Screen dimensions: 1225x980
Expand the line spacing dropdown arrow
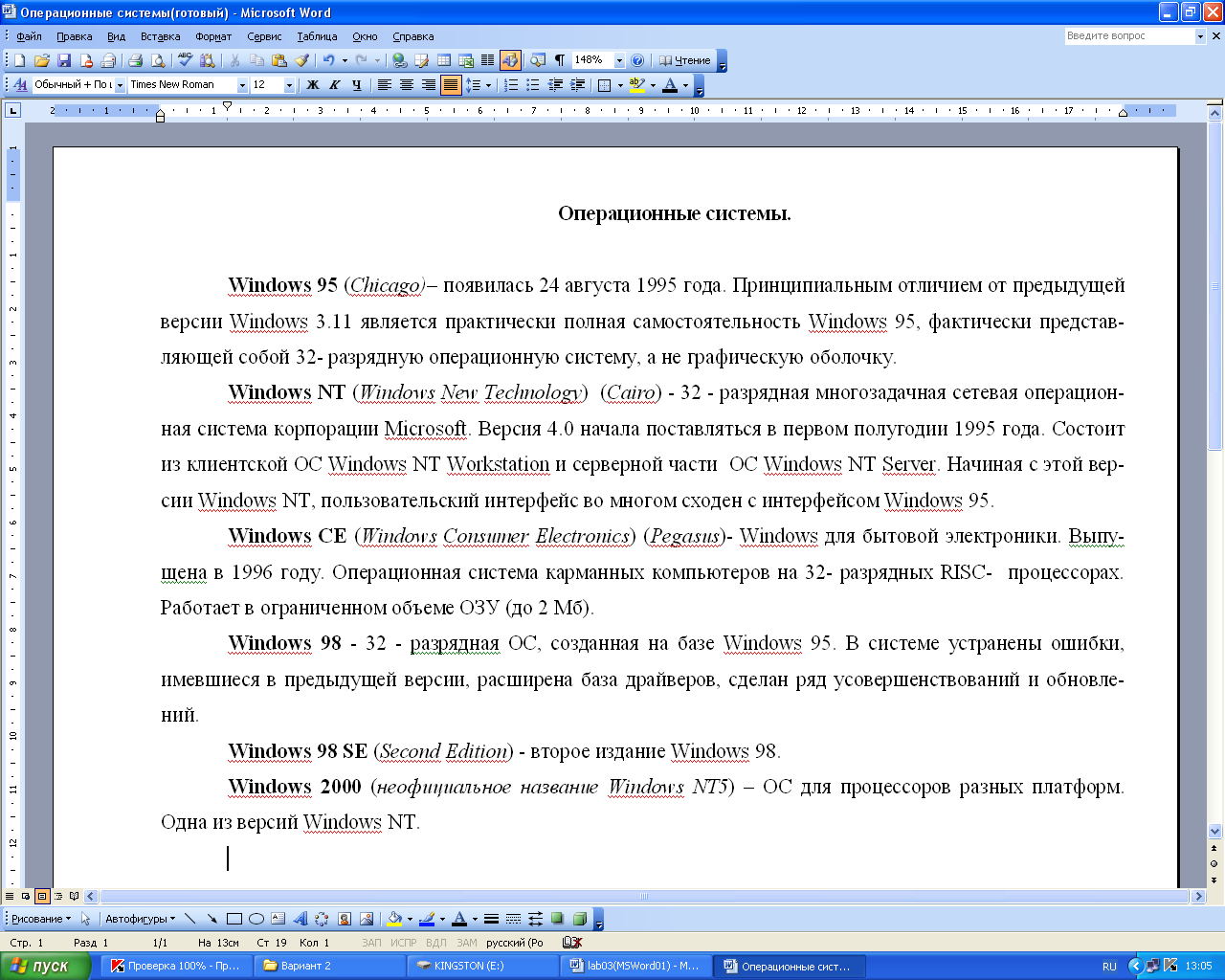coord(488,85)
